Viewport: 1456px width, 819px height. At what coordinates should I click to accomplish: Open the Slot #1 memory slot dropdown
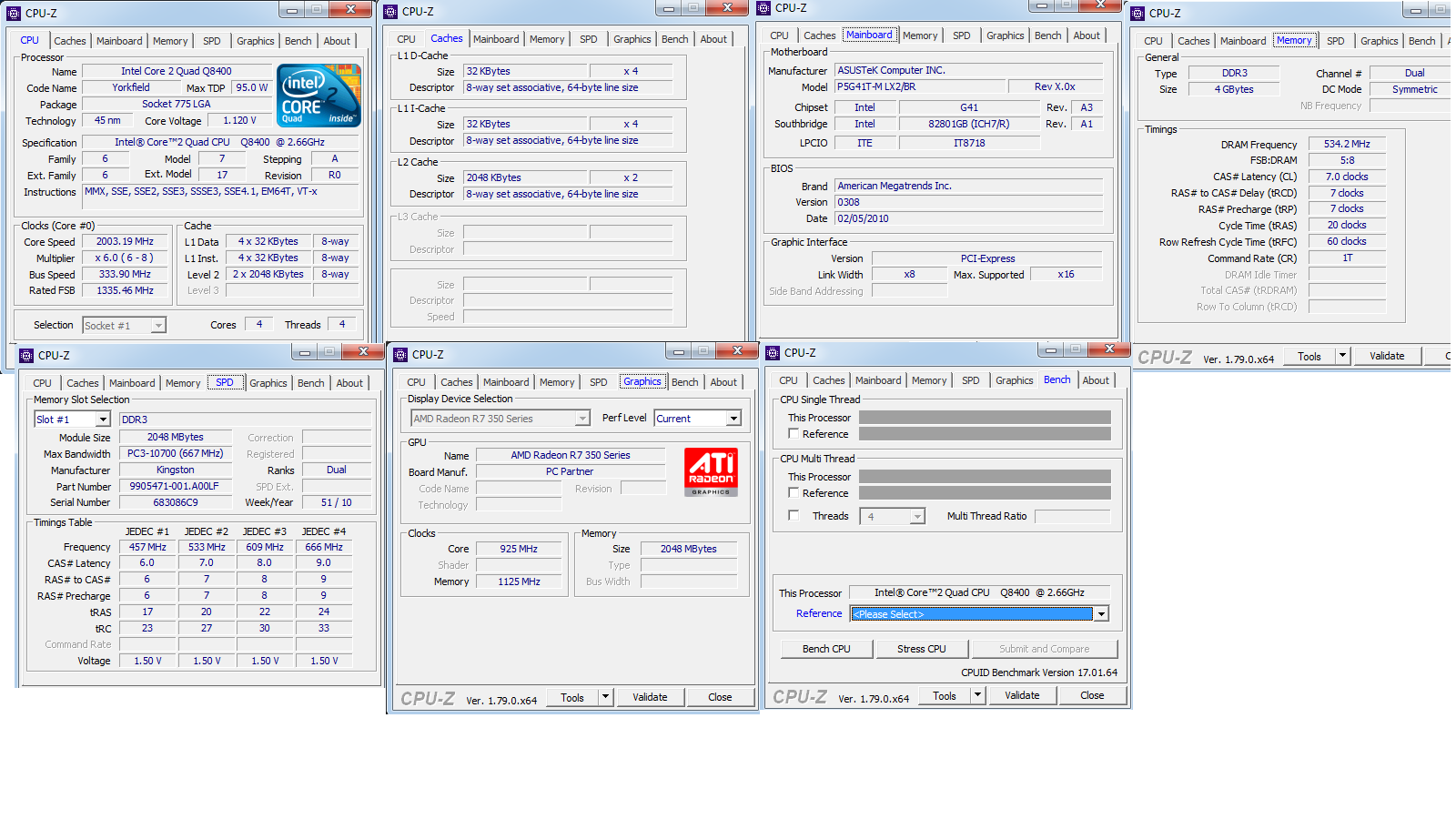103,420
